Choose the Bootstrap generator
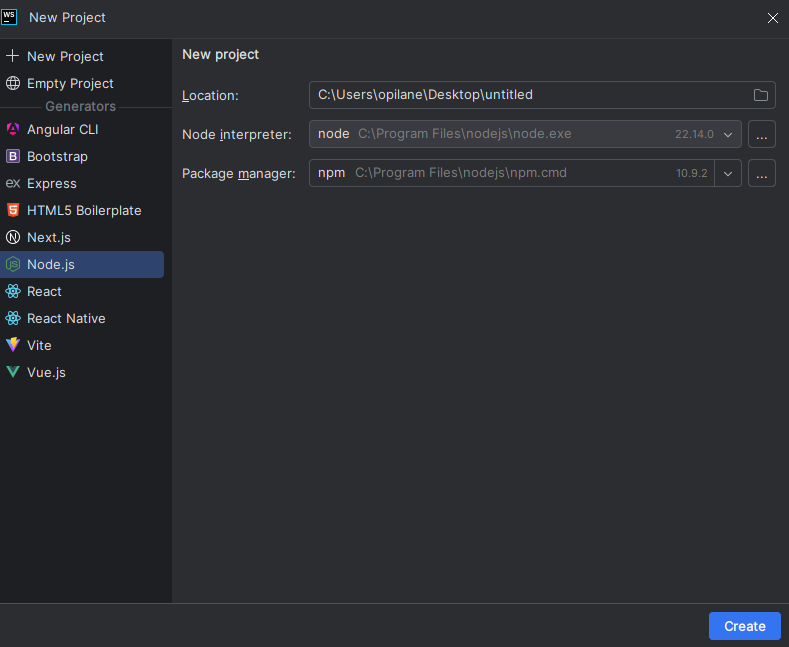Image resolution: width=789 pixels, height=647 pixels. point(82,156)
